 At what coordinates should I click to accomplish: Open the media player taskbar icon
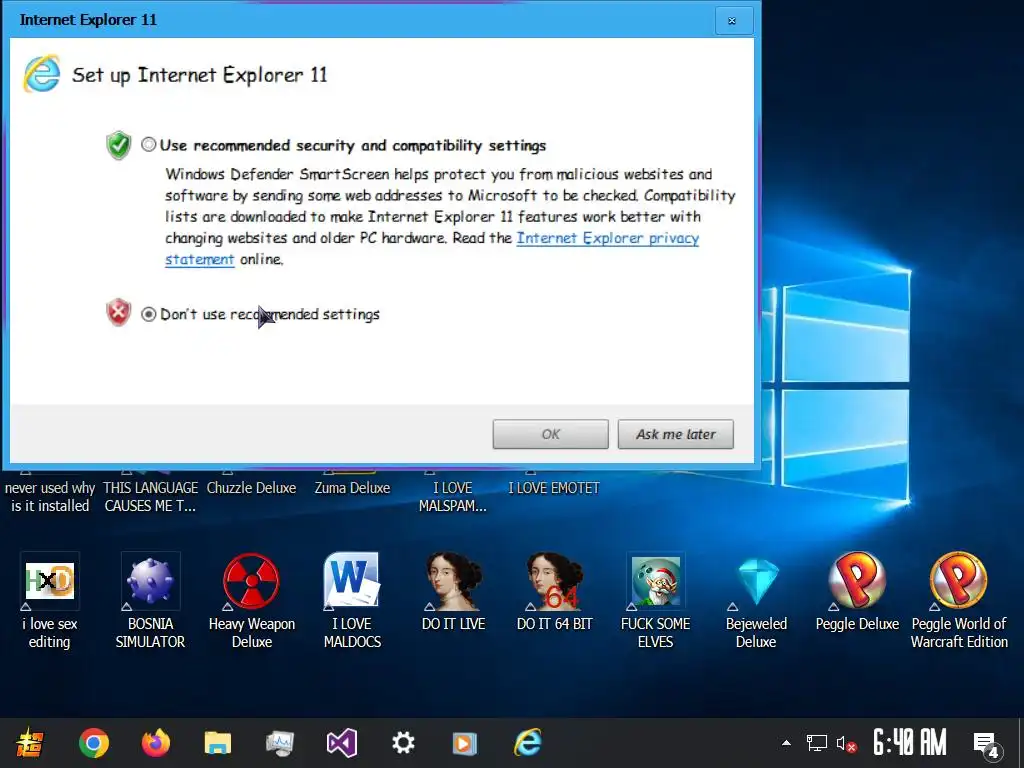pyautogui.click(x=464, y=743)
